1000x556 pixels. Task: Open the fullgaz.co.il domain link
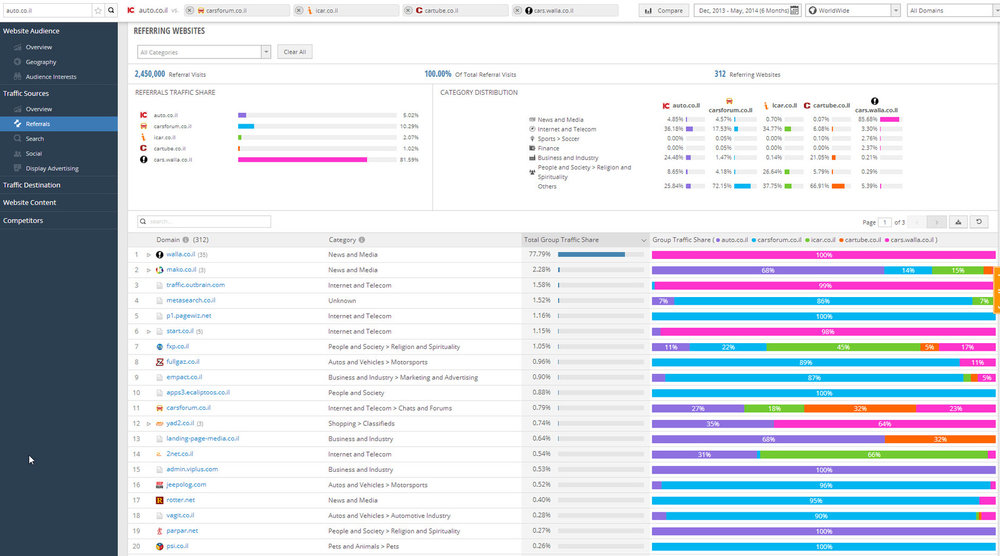click(x=182, y=362)
